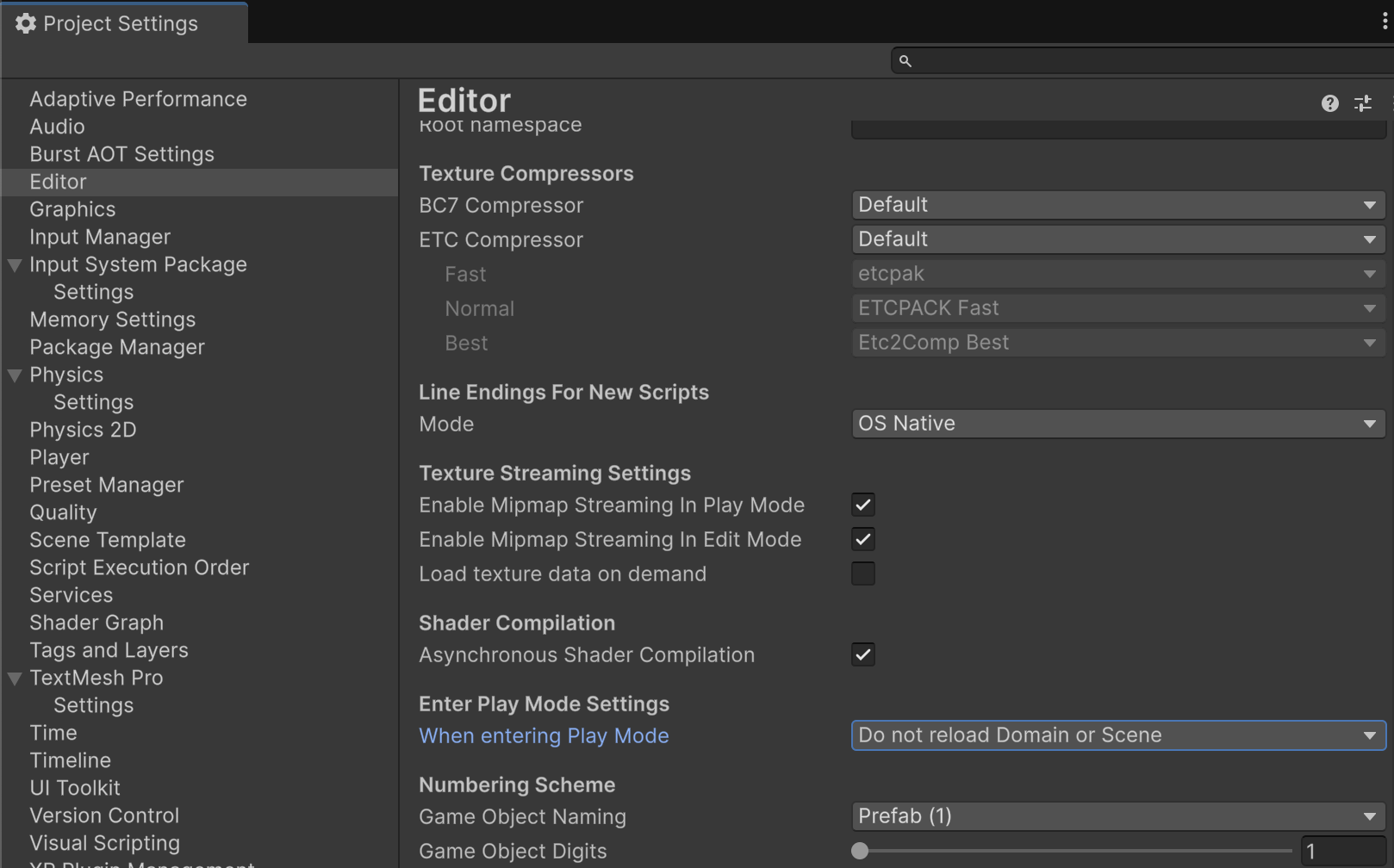Click the search magnifier icon
This screenshot has width=1394, height=868.
(905, 61)
